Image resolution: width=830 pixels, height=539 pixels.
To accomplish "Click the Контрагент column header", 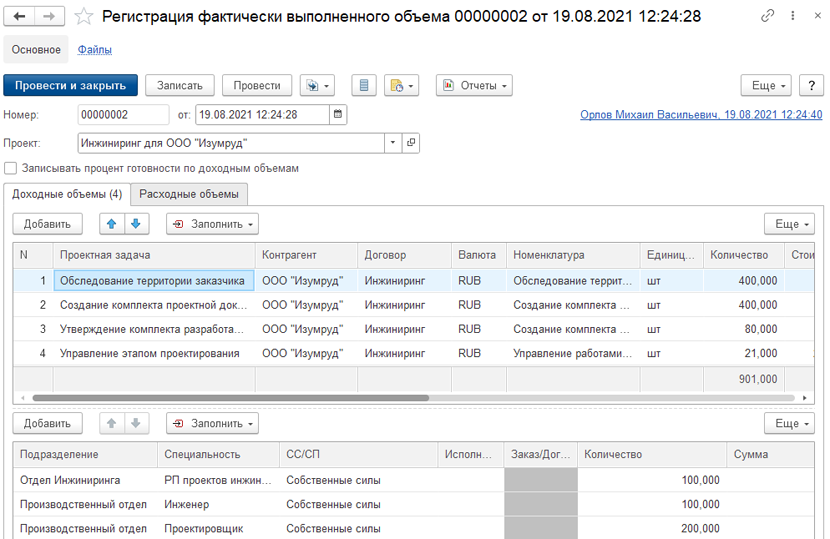I will pos(306,255).
